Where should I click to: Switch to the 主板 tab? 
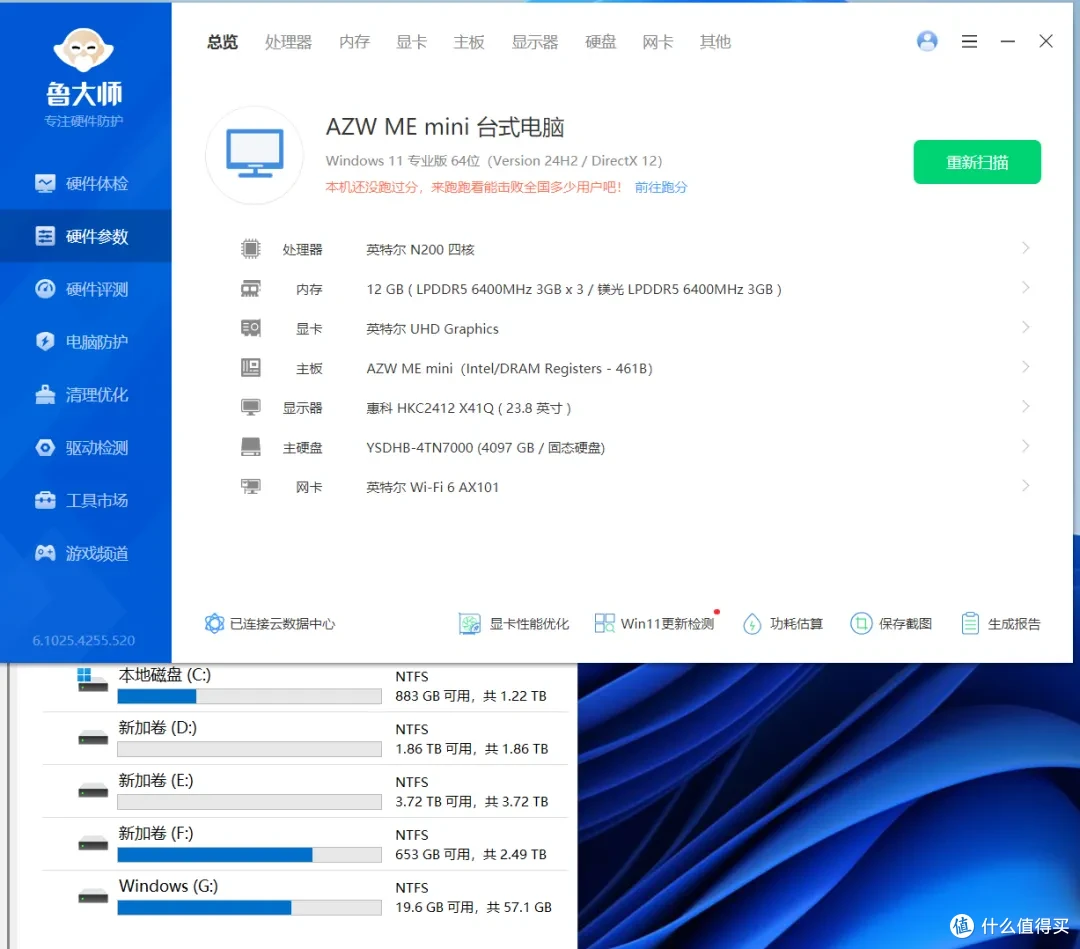(469, 42)
